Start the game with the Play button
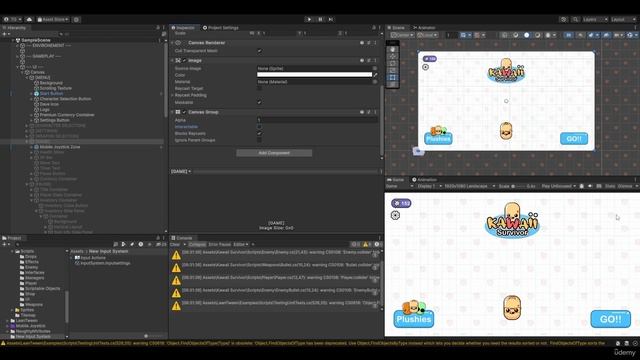This screenshot has height=360, width=640. 309,19
